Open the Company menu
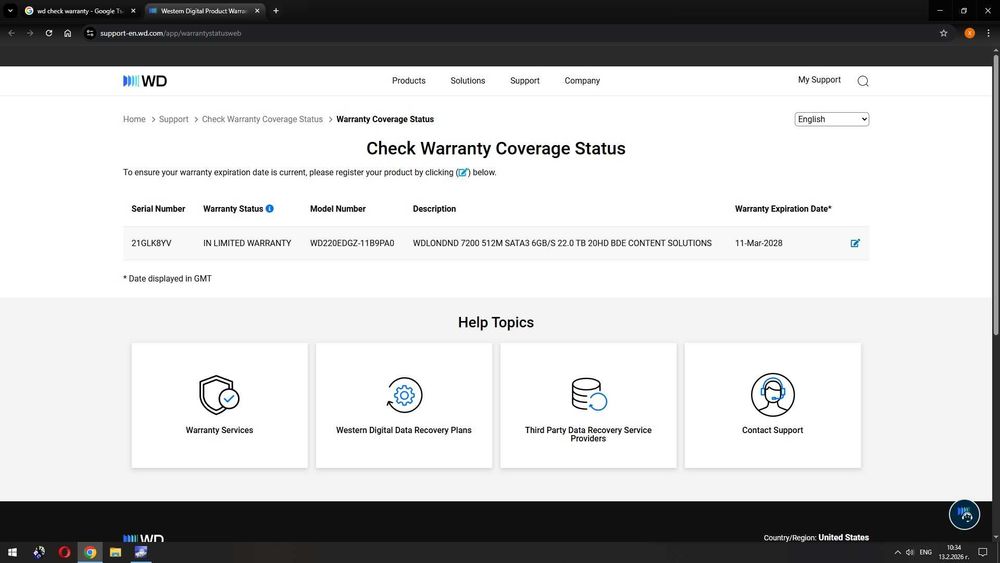Image resolution: width=1000 pixels, height=563 pixels. pos(582,81)
